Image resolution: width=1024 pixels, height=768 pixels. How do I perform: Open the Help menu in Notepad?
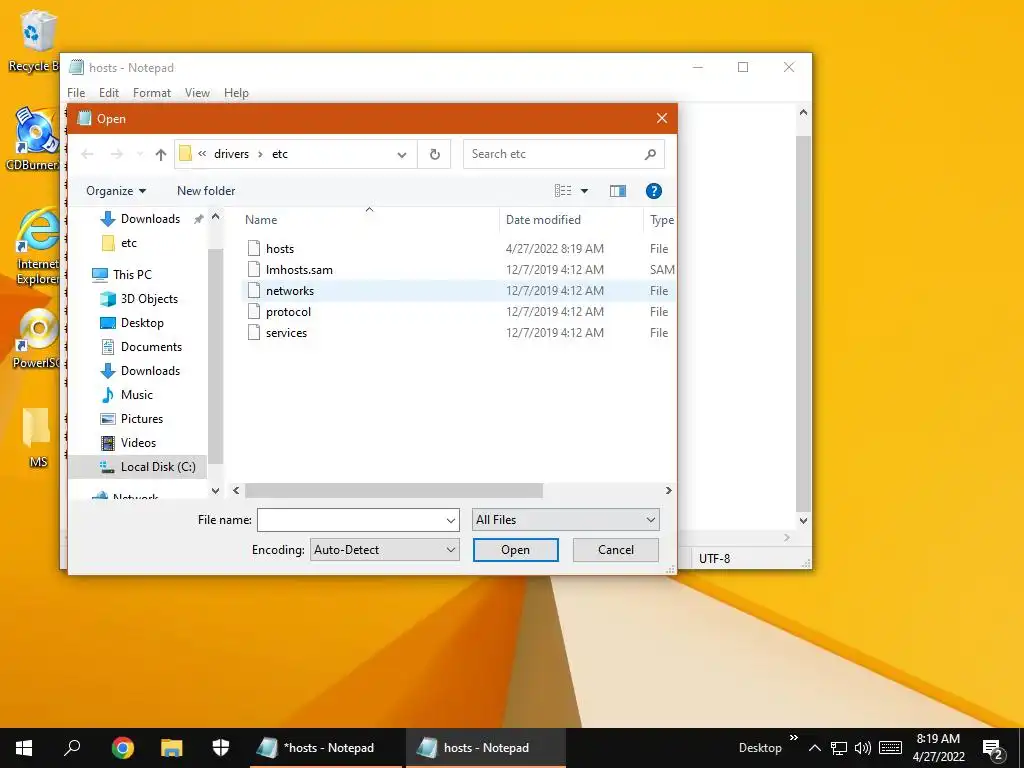coord(236,93)
